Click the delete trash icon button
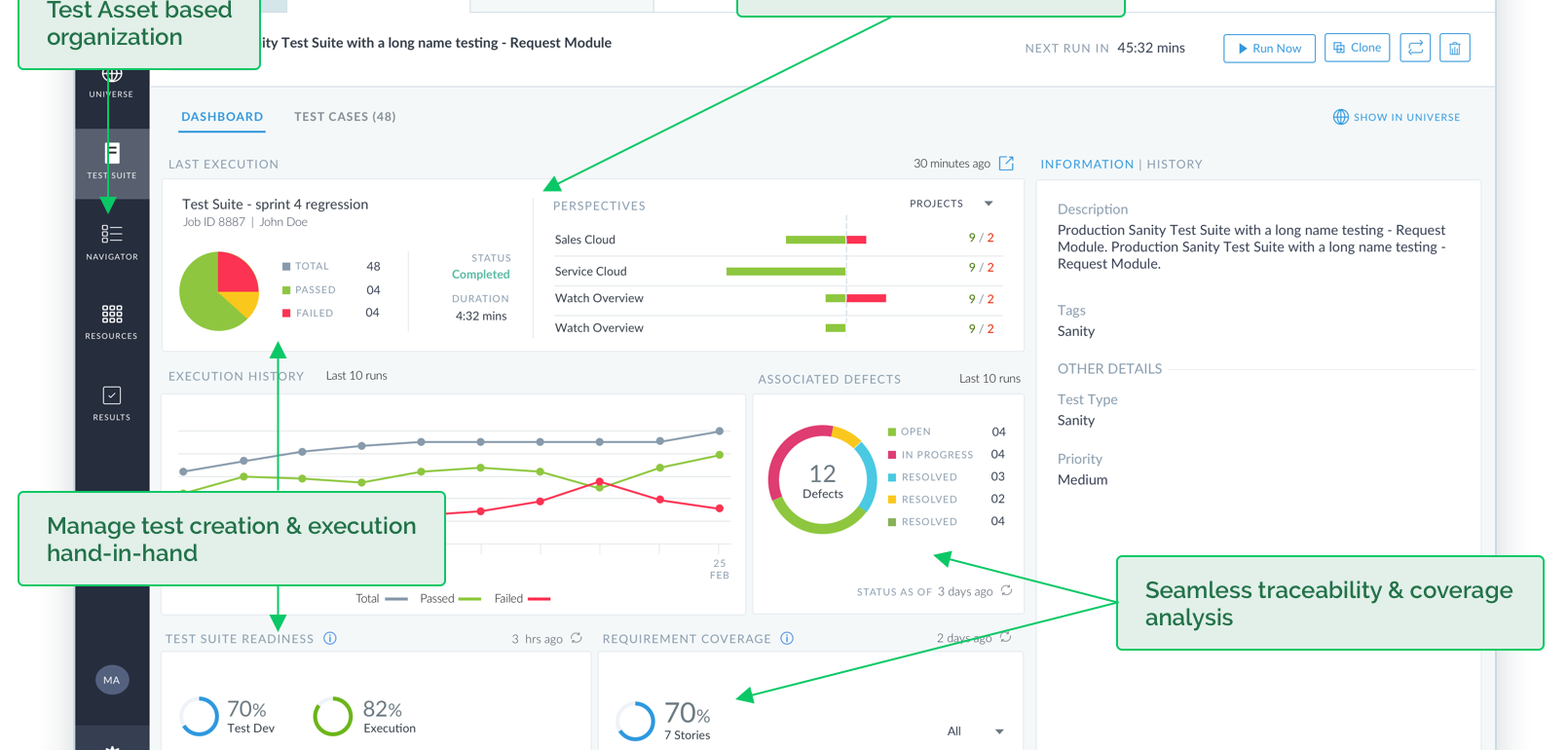This screenshot has height=750, width=1568. click(x=1454, y=48)
